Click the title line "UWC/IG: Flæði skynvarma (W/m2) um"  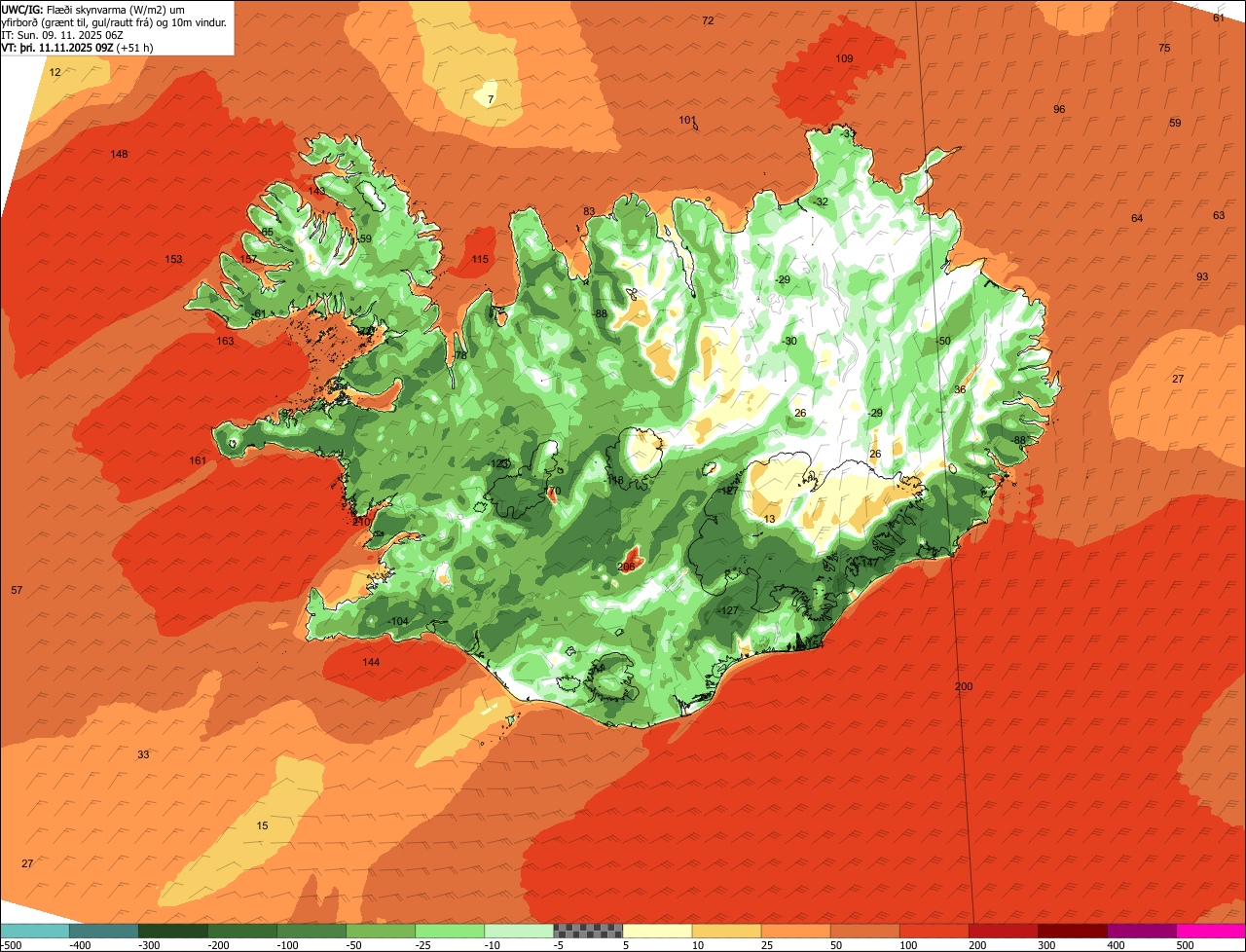pyautogui.click(x=93, y=9)
